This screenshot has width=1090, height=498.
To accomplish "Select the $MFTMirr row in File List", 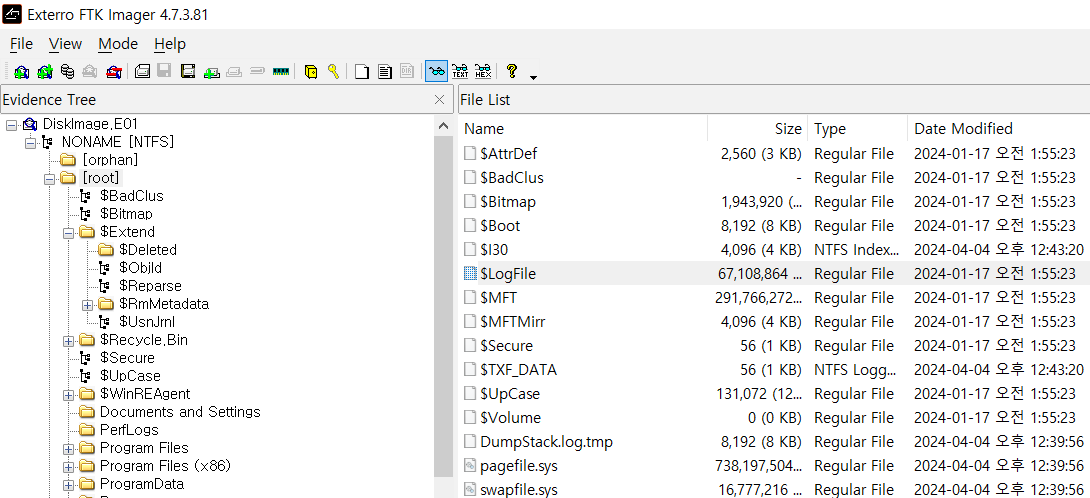I will [x=774, y=322].
